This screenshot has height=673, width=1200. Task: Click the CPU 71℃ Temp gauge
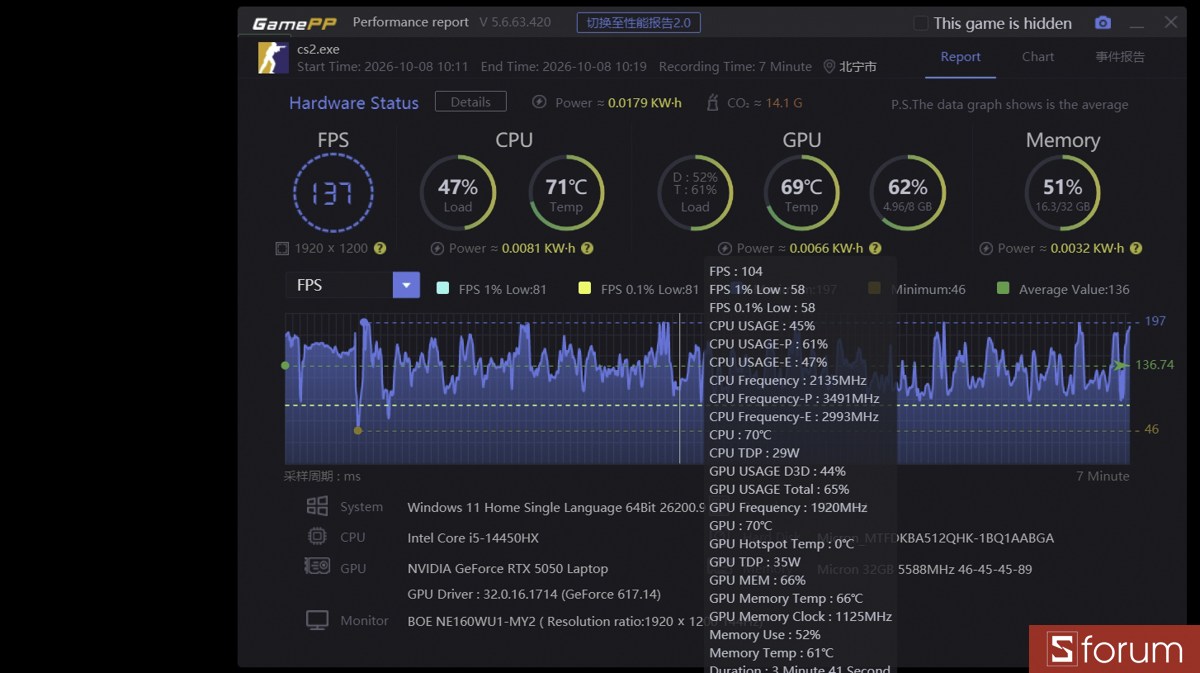click(566, 193)
